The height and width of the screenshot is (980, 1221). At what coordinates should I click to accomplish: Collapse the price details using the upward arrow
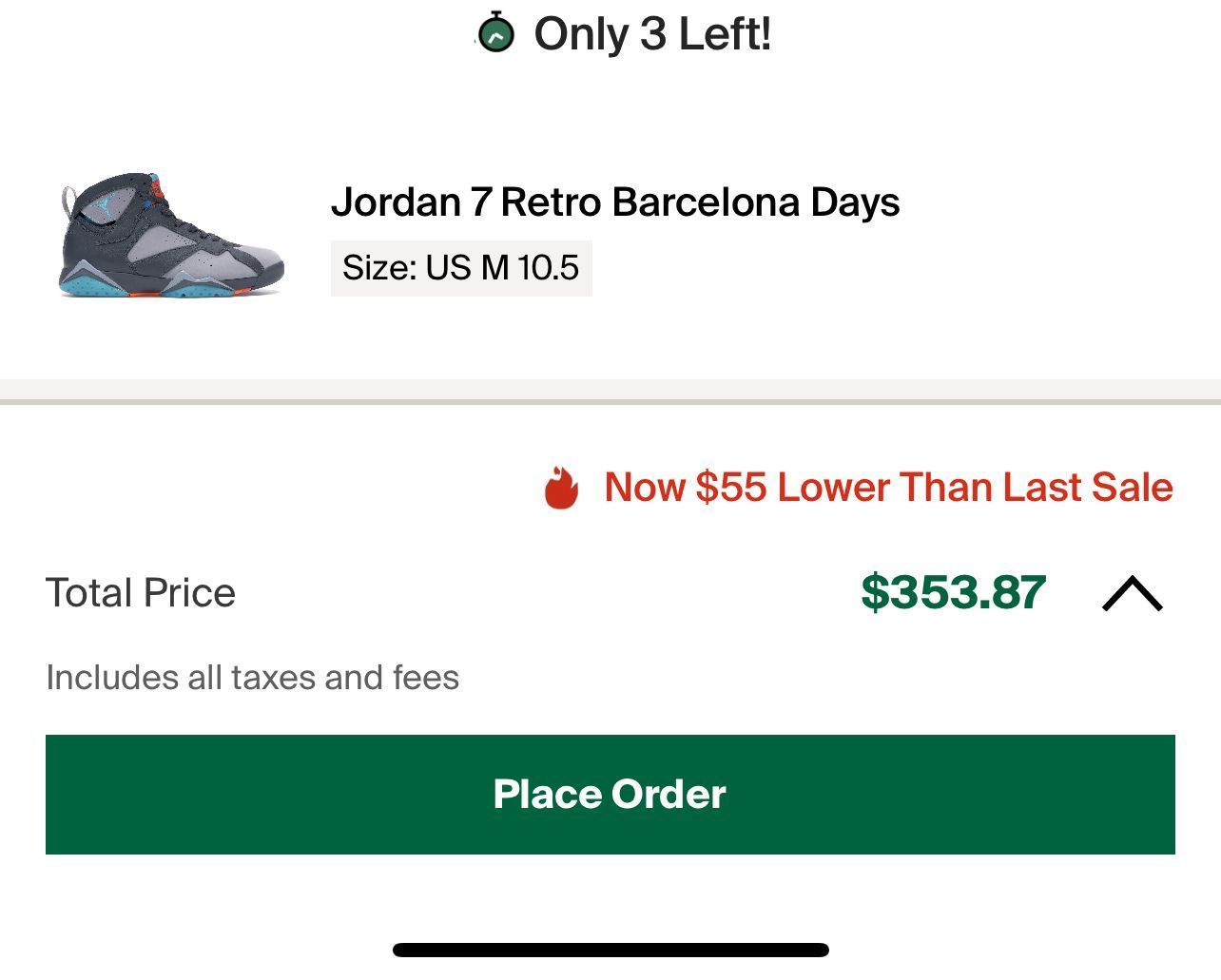[x=1133, y=594]
